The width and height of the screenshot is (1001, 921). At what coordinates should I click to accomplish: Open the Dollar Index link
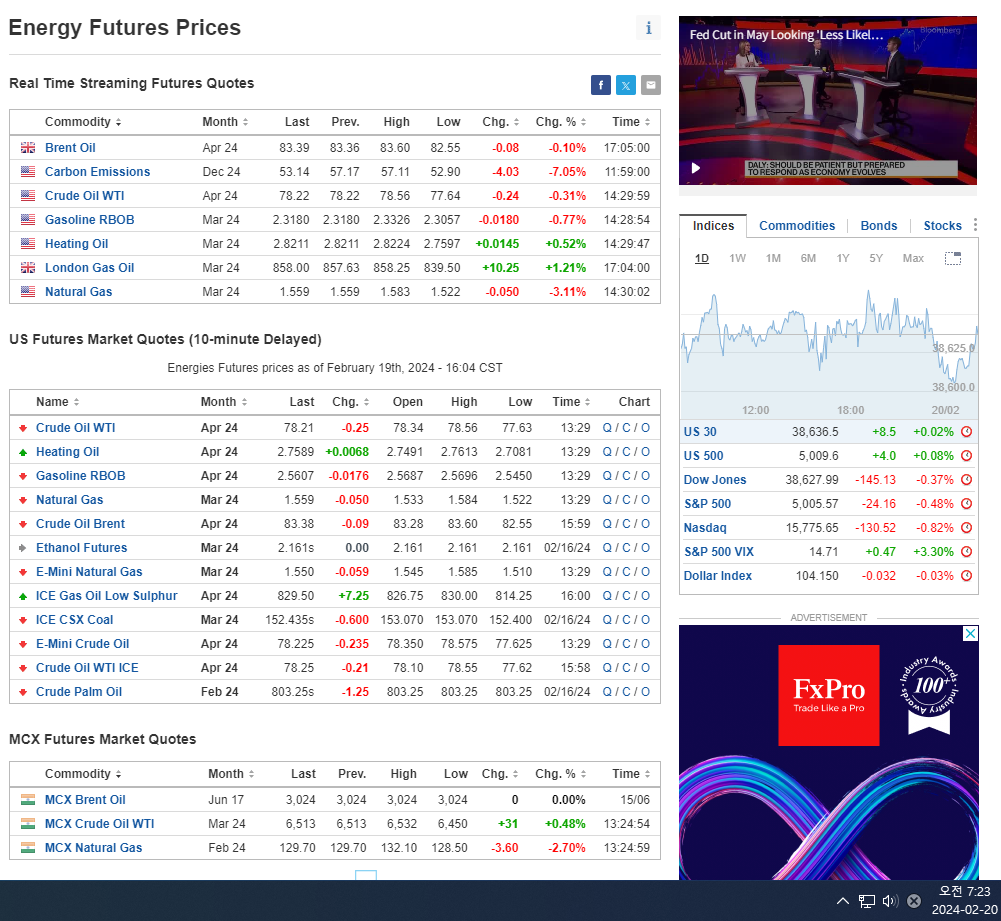(718, 576)
